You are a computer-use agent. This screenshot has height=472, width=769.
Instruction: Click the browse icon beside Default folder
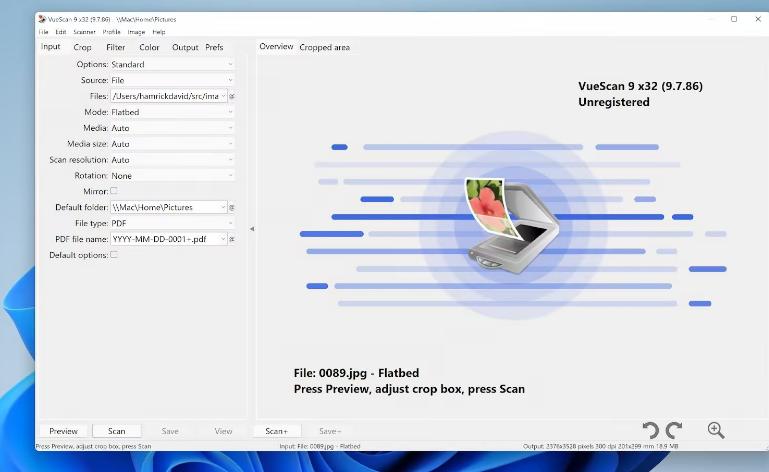(x=232, y=208)
